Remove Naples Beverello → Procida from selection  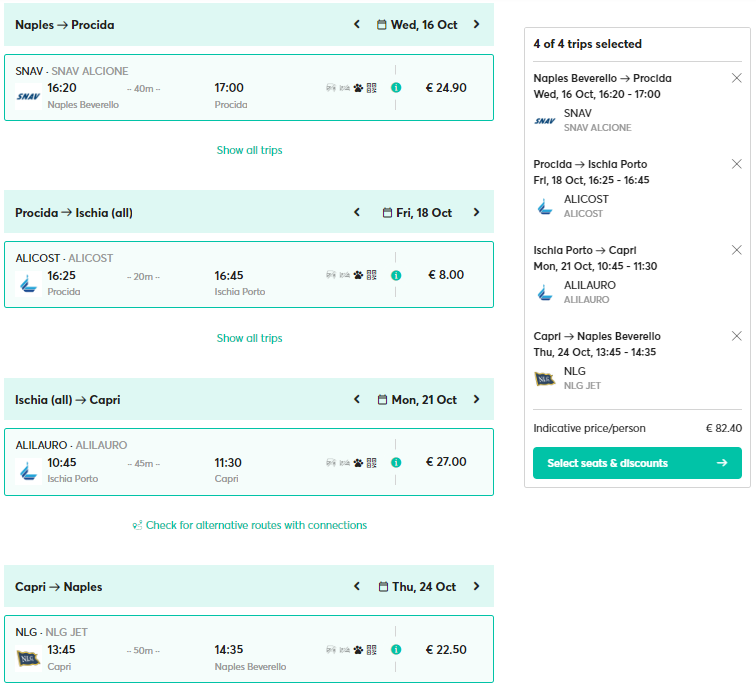pyautogui.click(x=736, y=78)
